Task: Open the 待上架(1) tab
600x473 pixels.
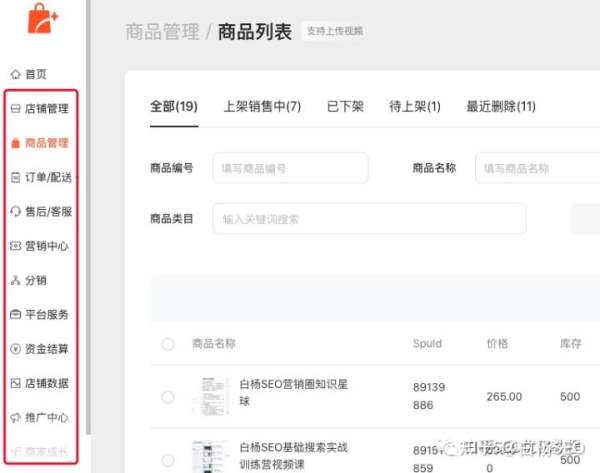Action: point(414,107)
